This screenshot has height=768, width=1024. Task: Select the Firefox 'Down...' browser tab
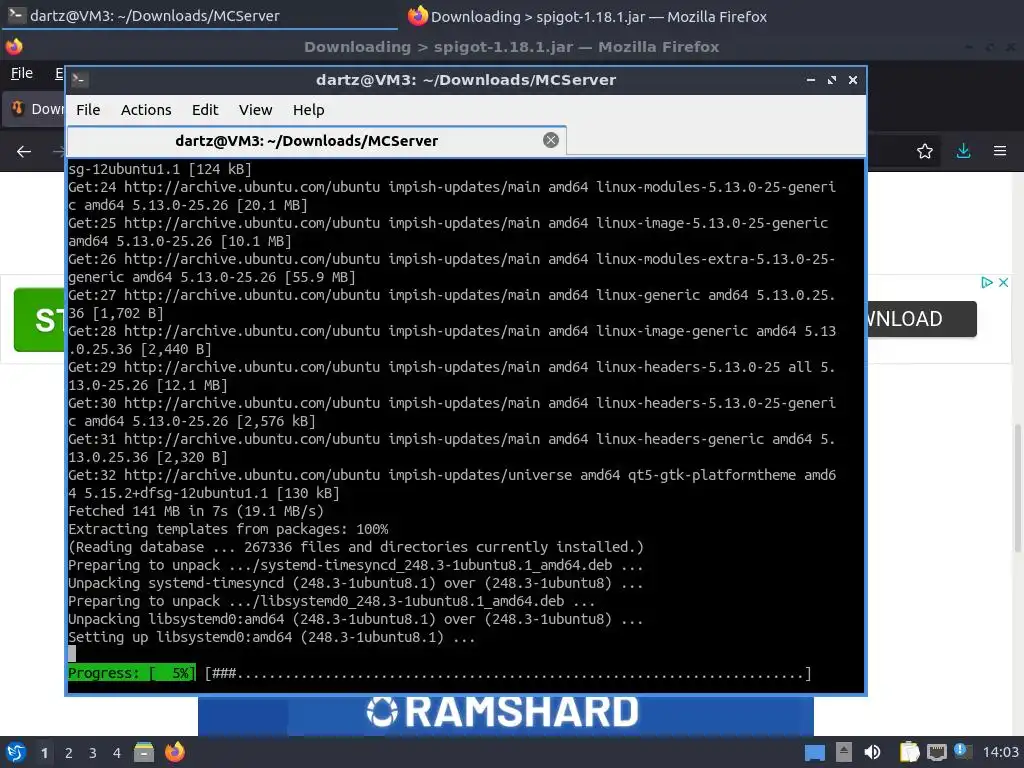coord(34,108)
